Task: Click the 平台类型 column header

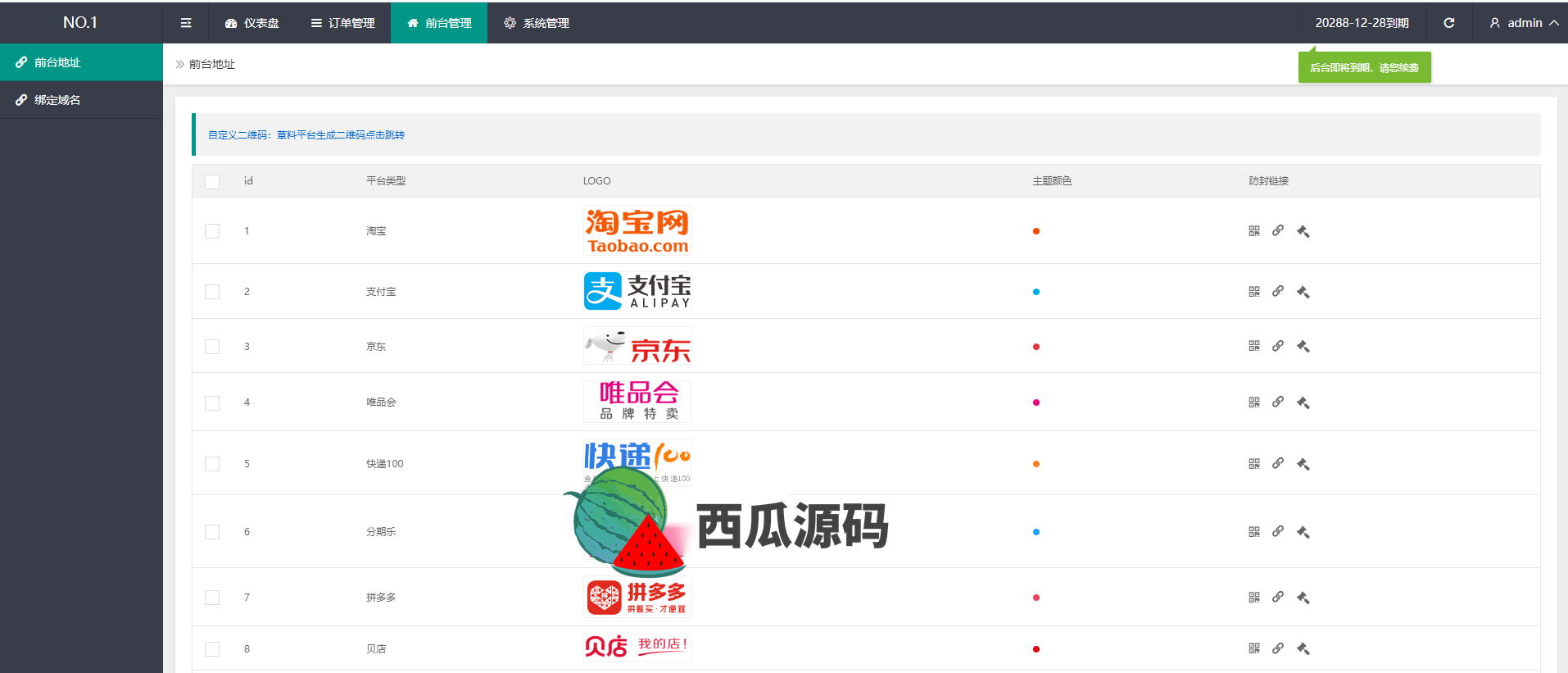Action: pyautogui.click(x=386, y=181)
